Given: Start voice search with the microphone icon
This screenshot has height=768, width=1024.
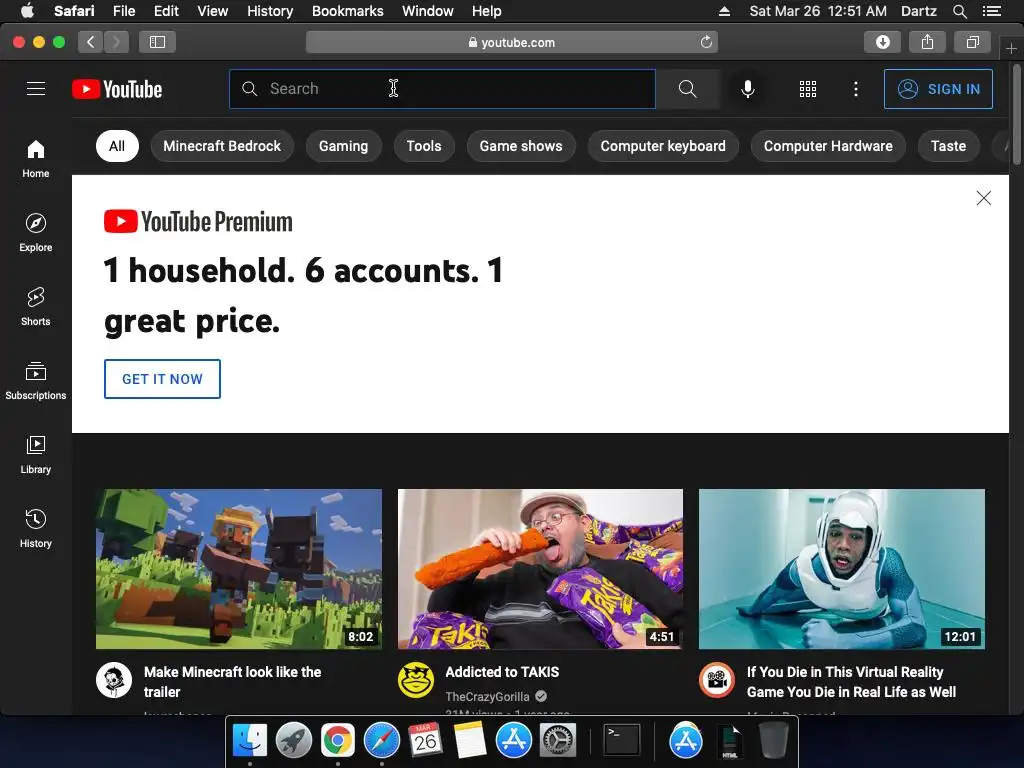Looking at the screenshot, I should pos(748,89).
